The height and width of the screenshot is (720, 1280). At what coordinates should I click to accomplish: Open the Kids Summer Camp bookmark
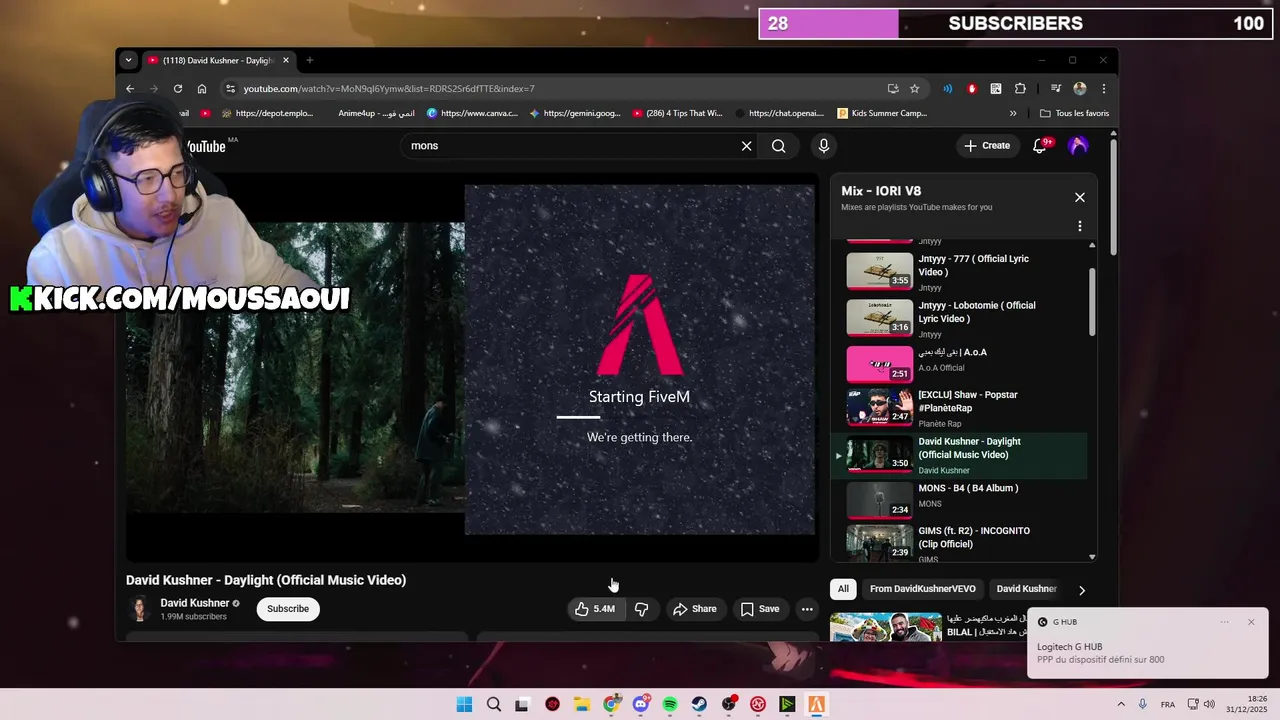pyautogui.click(x=883, y=113)
